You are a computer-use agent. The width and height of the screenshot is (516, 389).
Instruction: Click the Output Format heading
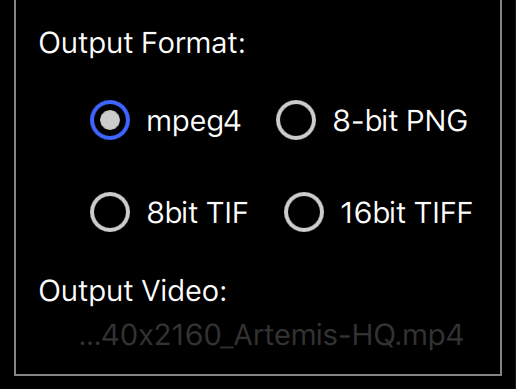[142, 44]
